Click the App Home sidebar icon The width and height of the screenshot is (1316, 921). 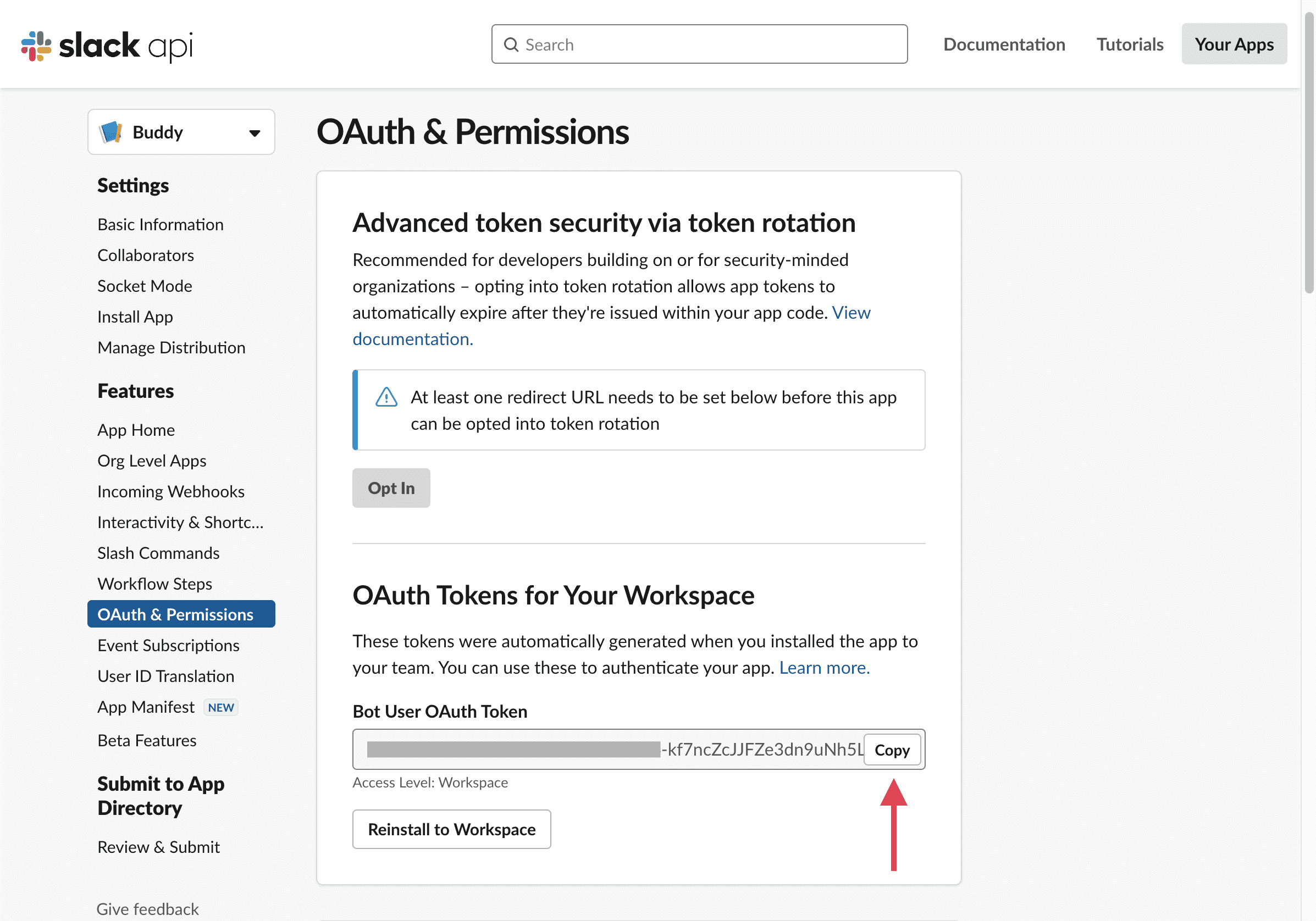click(135, 429)
